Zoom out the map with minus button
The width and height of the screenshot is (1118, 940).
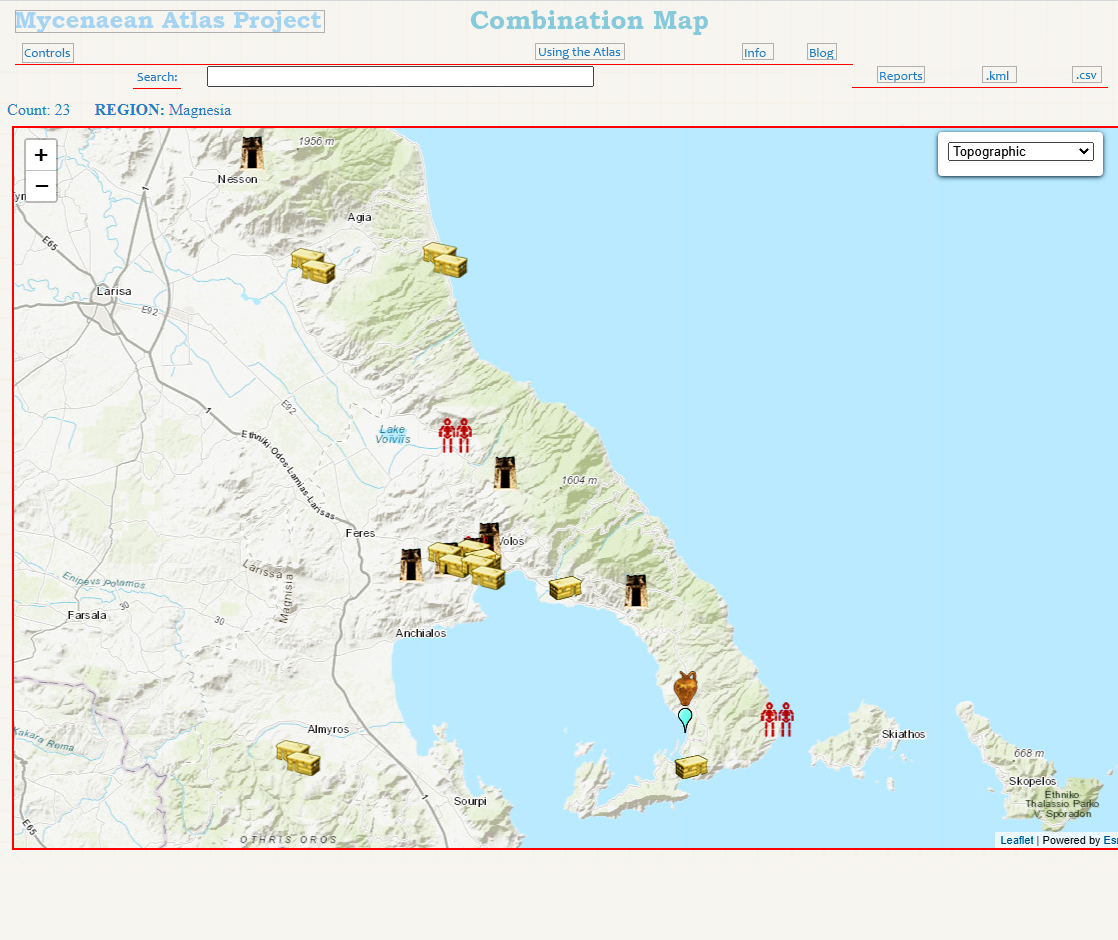click(x=41, y=186)
